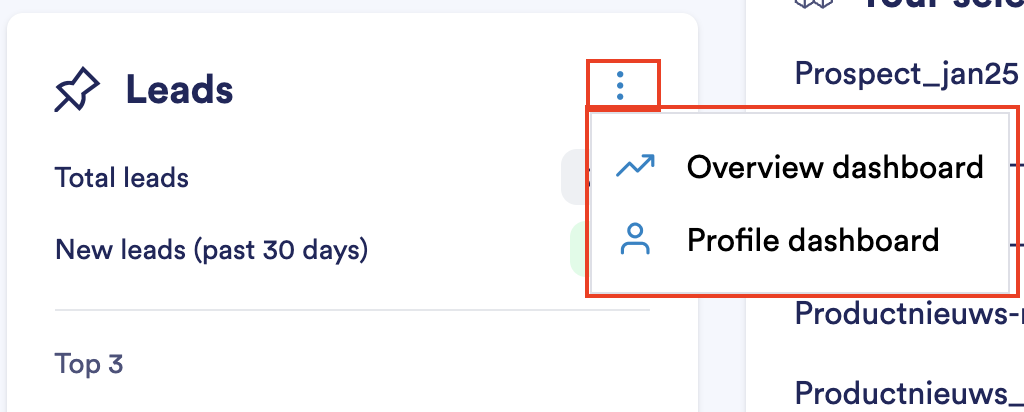Screen dimensions: 1024x412
Task: Click the gray badge beside Total leads
Action: coord(573,178)
